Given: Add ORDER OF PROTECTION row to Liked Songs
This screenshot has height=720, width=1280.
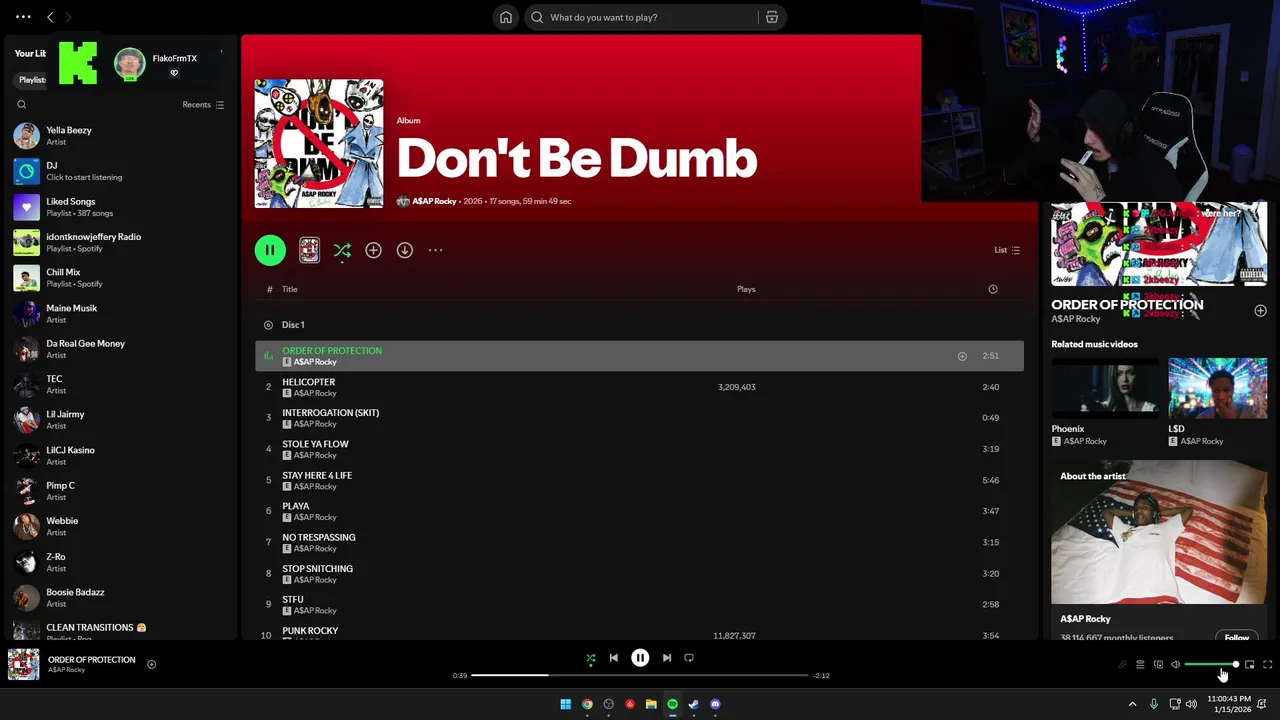Looking at the screenshot, I should 962,356.
